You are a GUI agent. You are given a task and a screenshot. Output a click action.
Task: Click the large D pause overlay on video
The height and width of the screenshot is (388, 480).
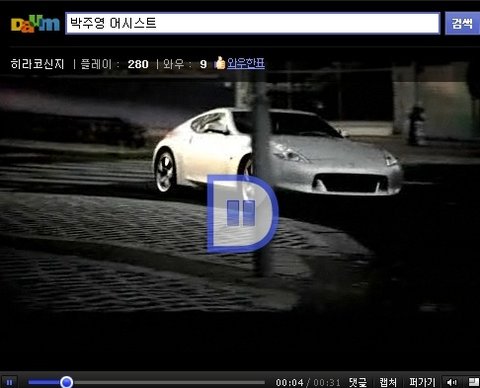click(x=243, y=213)
